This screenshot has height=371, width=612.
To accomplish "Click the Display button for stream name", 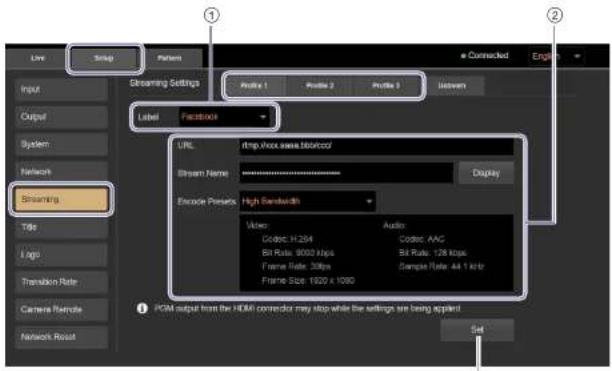I will [x=486, y=173].
